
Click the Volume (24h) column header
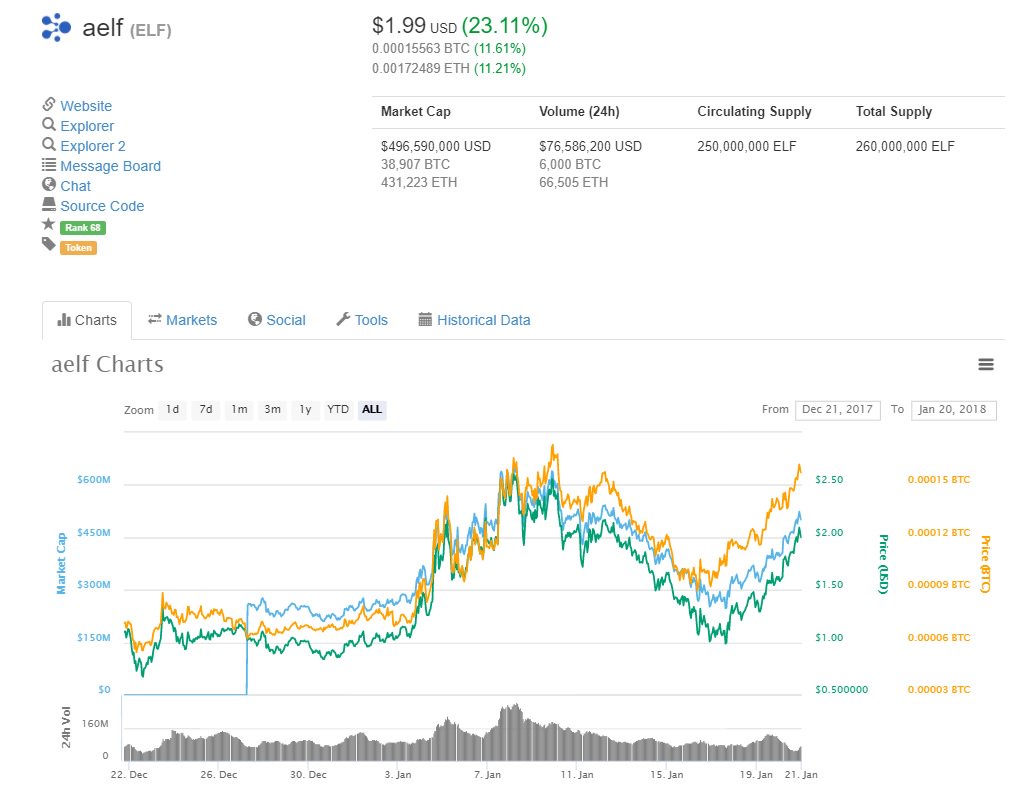[579, 112]
